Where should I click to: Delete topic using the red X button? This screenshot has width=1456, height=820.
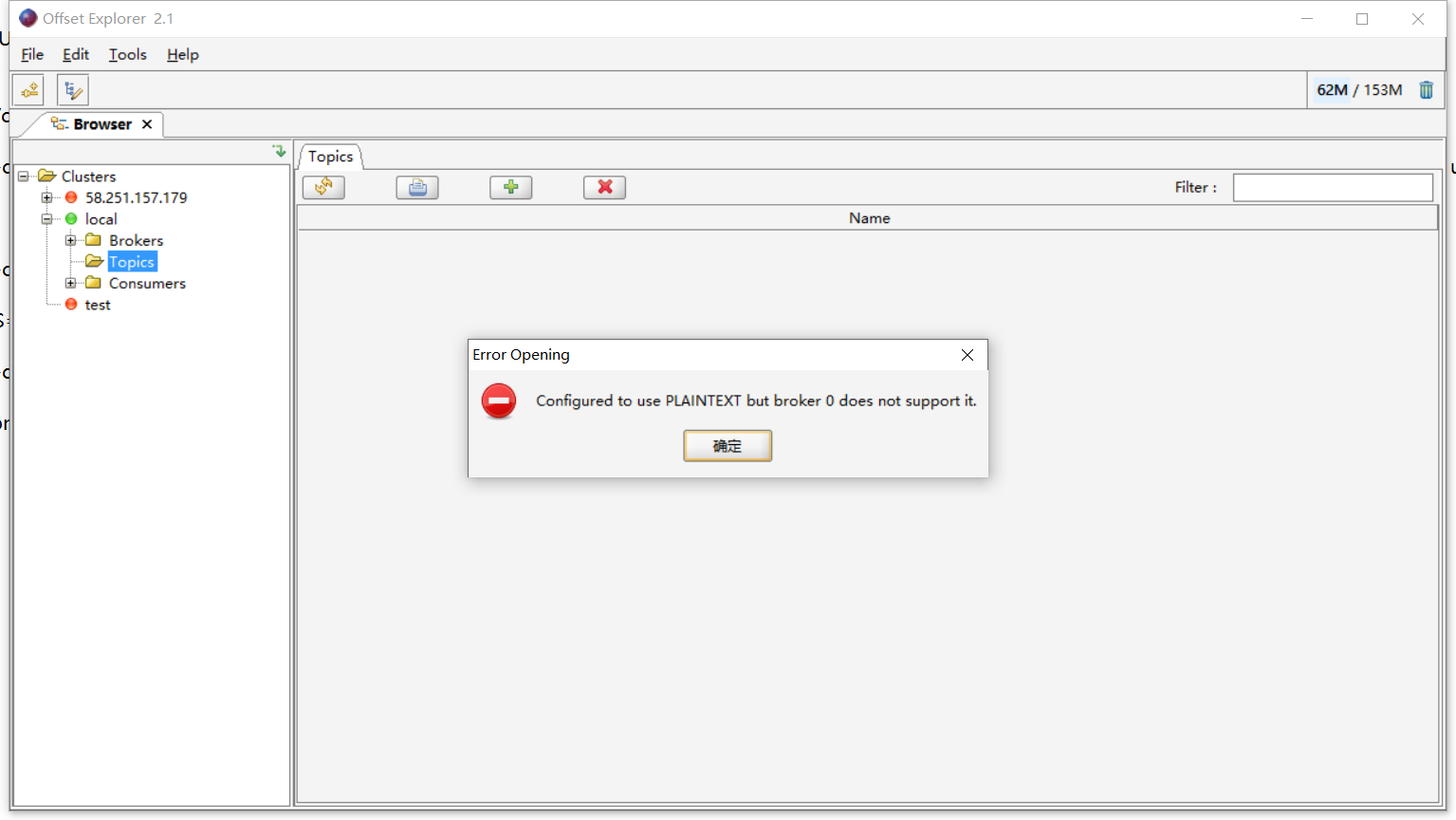click(x=604, y=187)
